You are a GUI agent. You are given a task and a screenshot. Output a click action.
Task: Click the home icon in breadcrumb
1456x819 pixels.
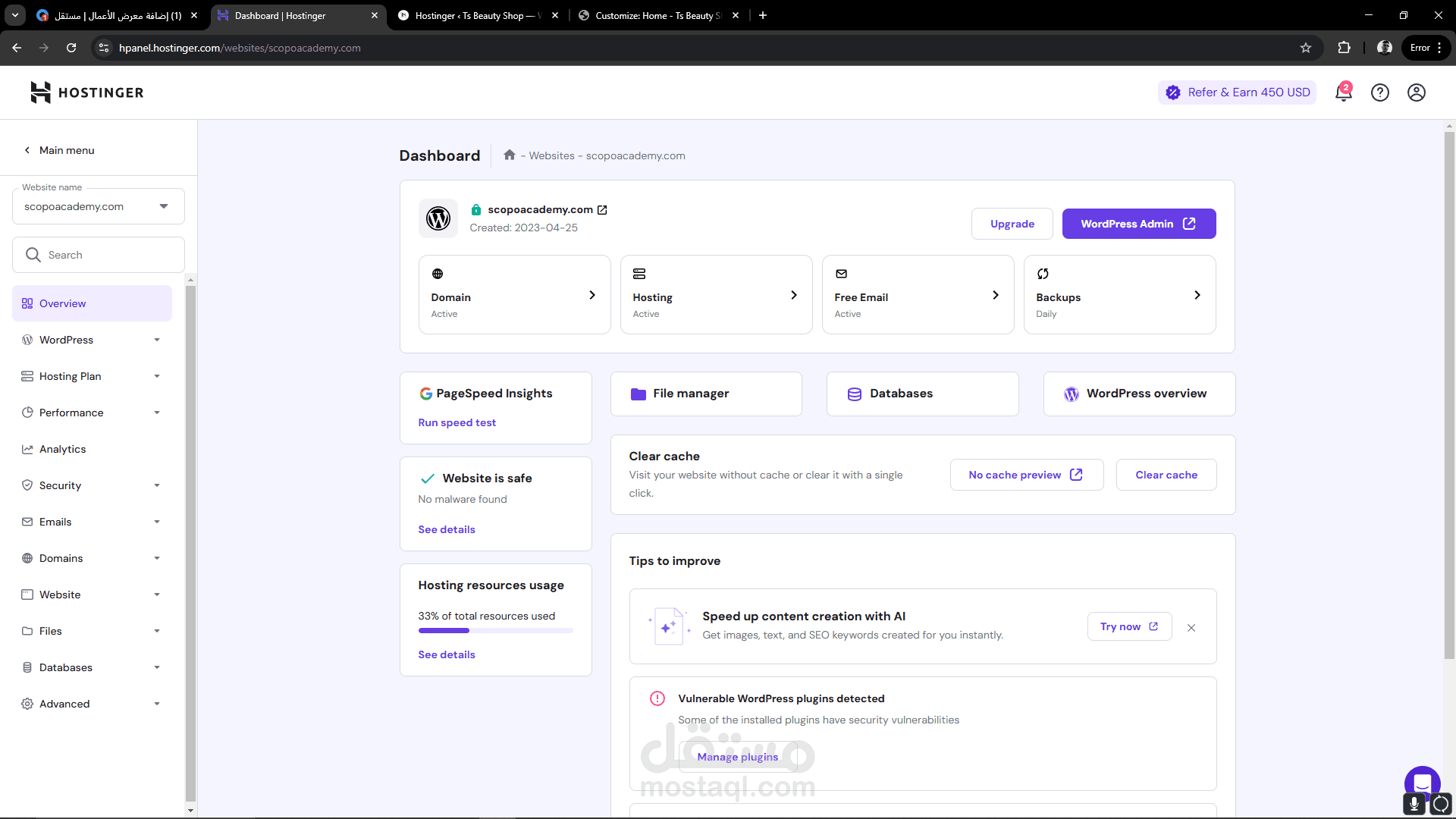(x=510, y=155)
